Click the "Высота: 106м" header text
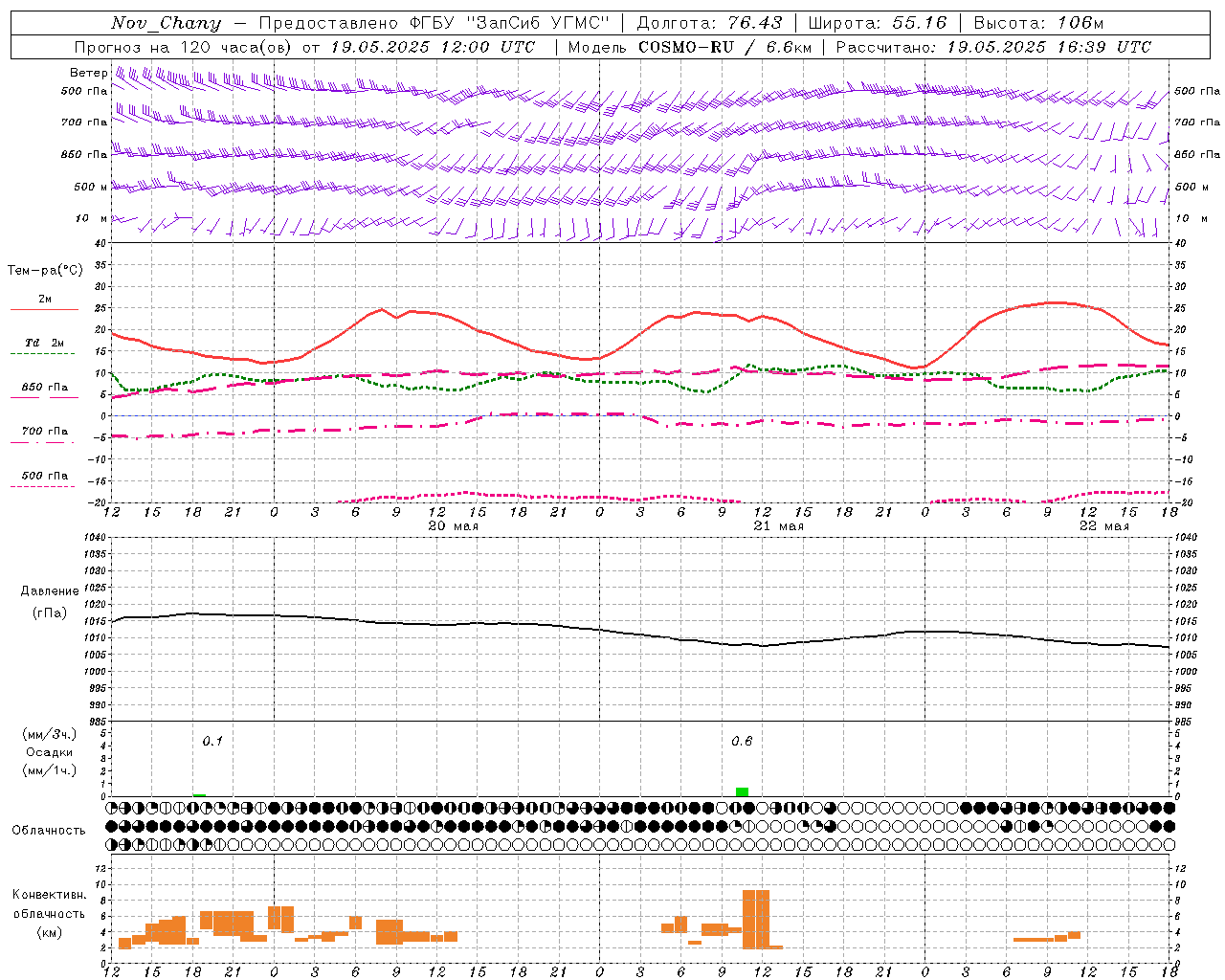1225x980 pixels. click(1039, 23)
